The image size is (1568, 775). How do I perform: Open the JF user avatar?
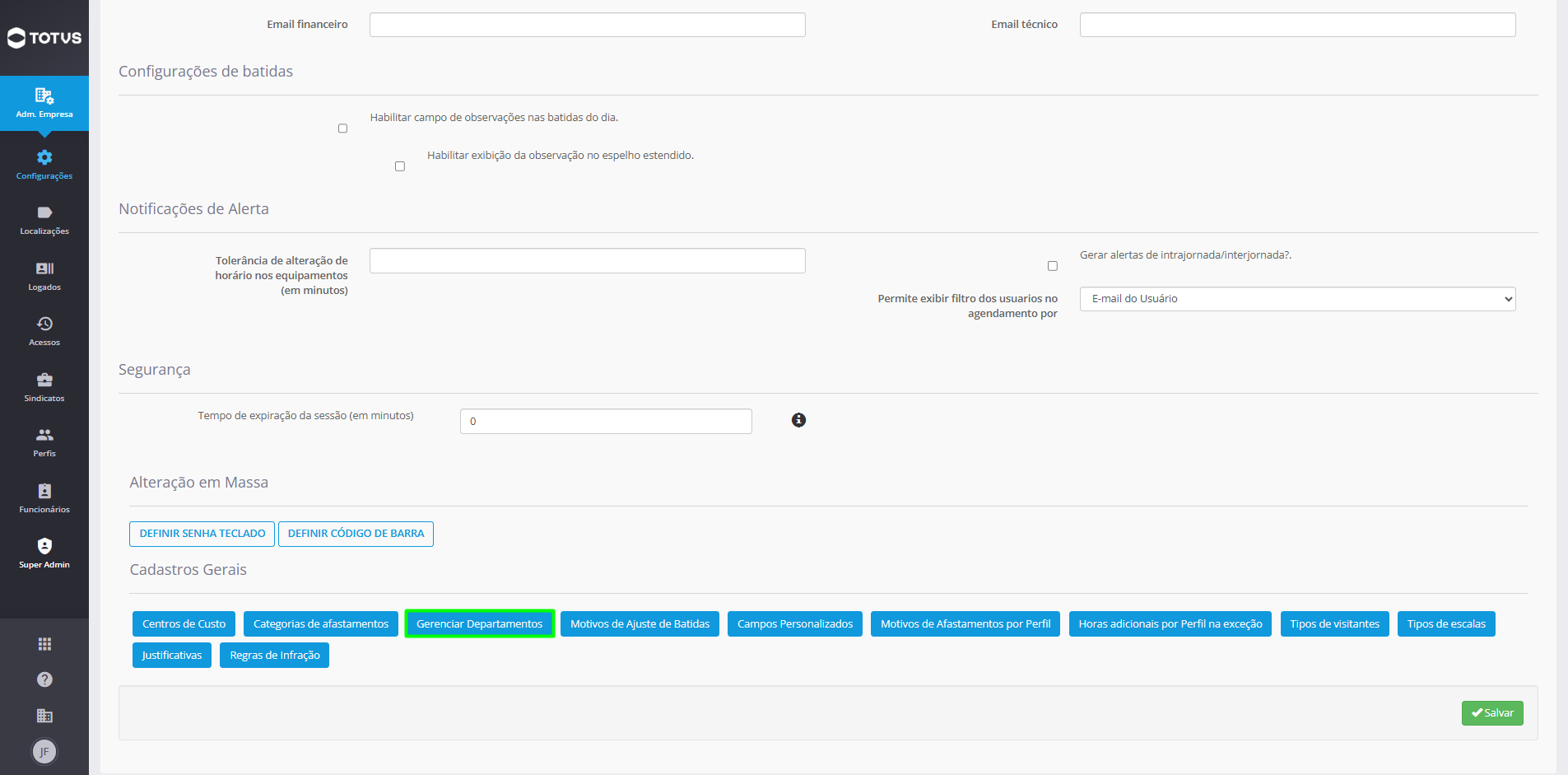coord(44,751)
